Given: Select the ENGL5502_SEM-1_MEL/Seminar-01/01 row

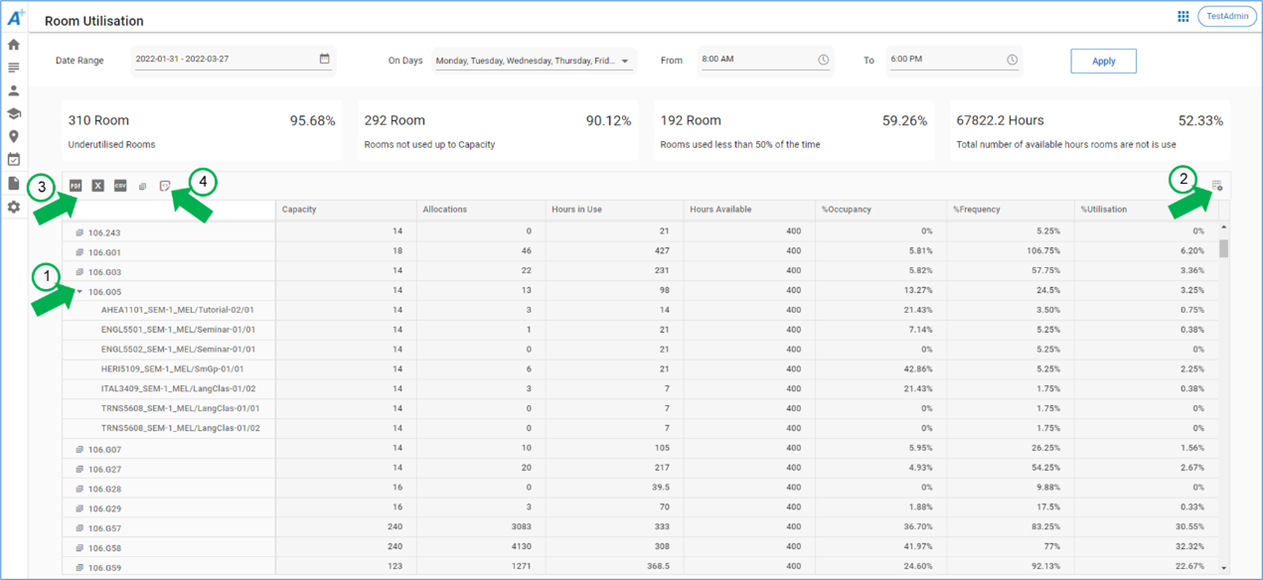Looking at the screenshot, I should click(640, 350).
